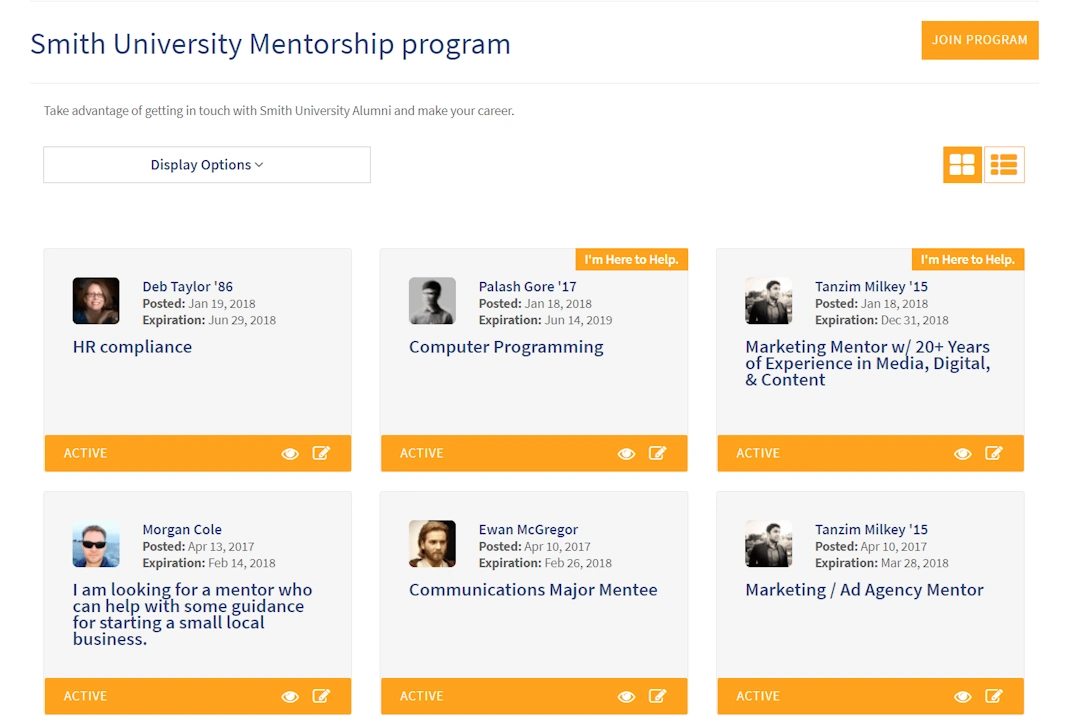Viewport: 1080px width, 725px height.
Task: Click the JOIN PROGRAM button
Action: [x=979, y=40]
